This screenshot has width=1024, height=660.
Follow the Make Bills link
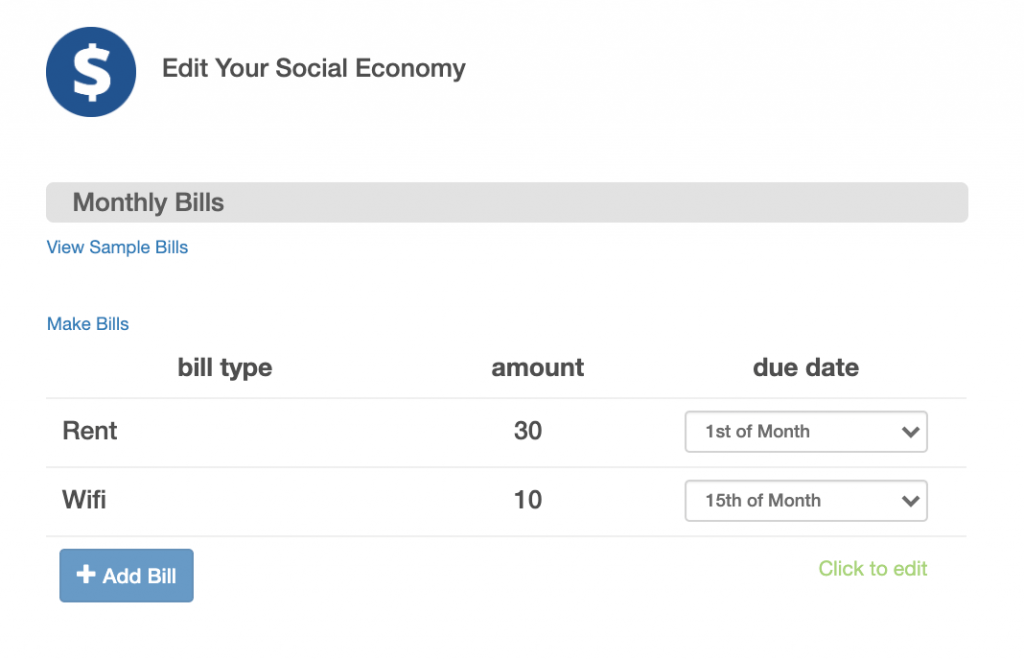click(x=88, y=324)
